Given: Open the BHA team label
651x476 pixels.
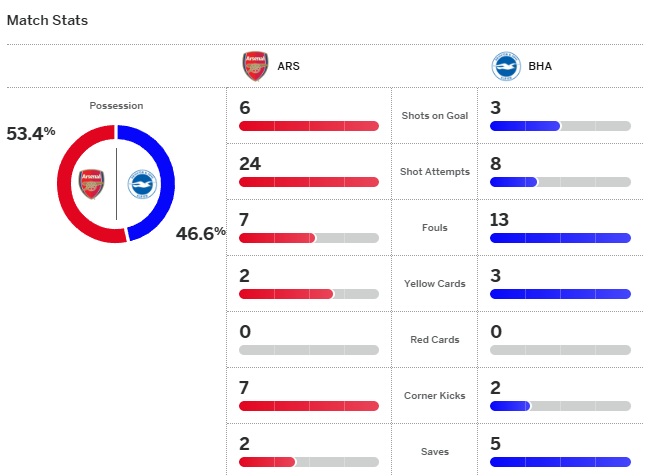Looking at the screenshot, I should [539, 67].
